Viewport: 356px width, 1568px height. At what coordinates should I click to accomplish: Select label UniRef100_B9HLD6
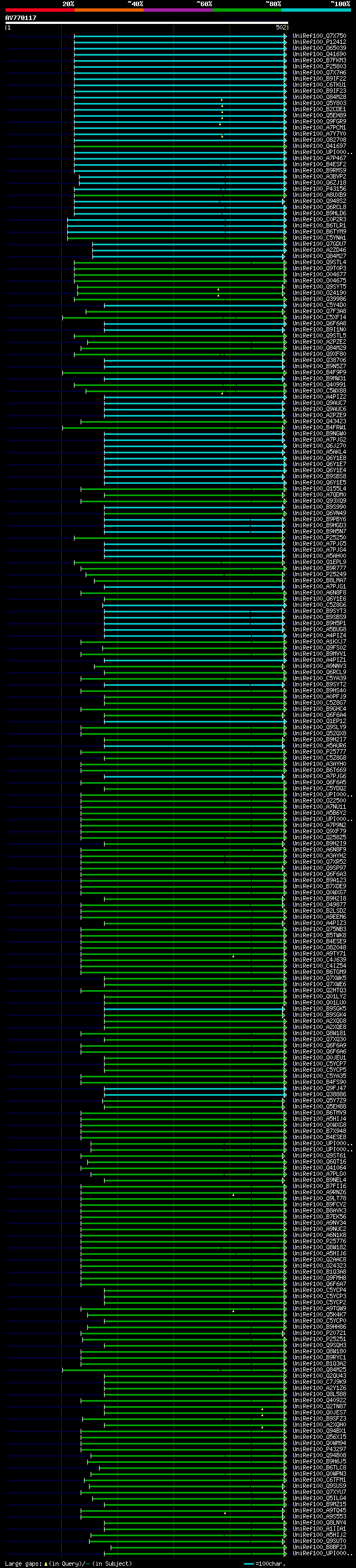coord(319,213)
